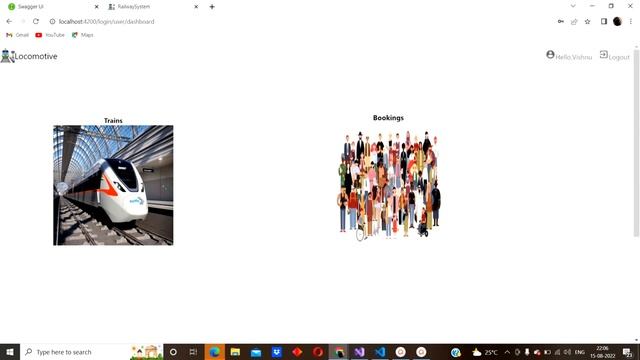Click the Logout text link
The height and width of the screenshot is (360, 640).
tap(619, 58)
